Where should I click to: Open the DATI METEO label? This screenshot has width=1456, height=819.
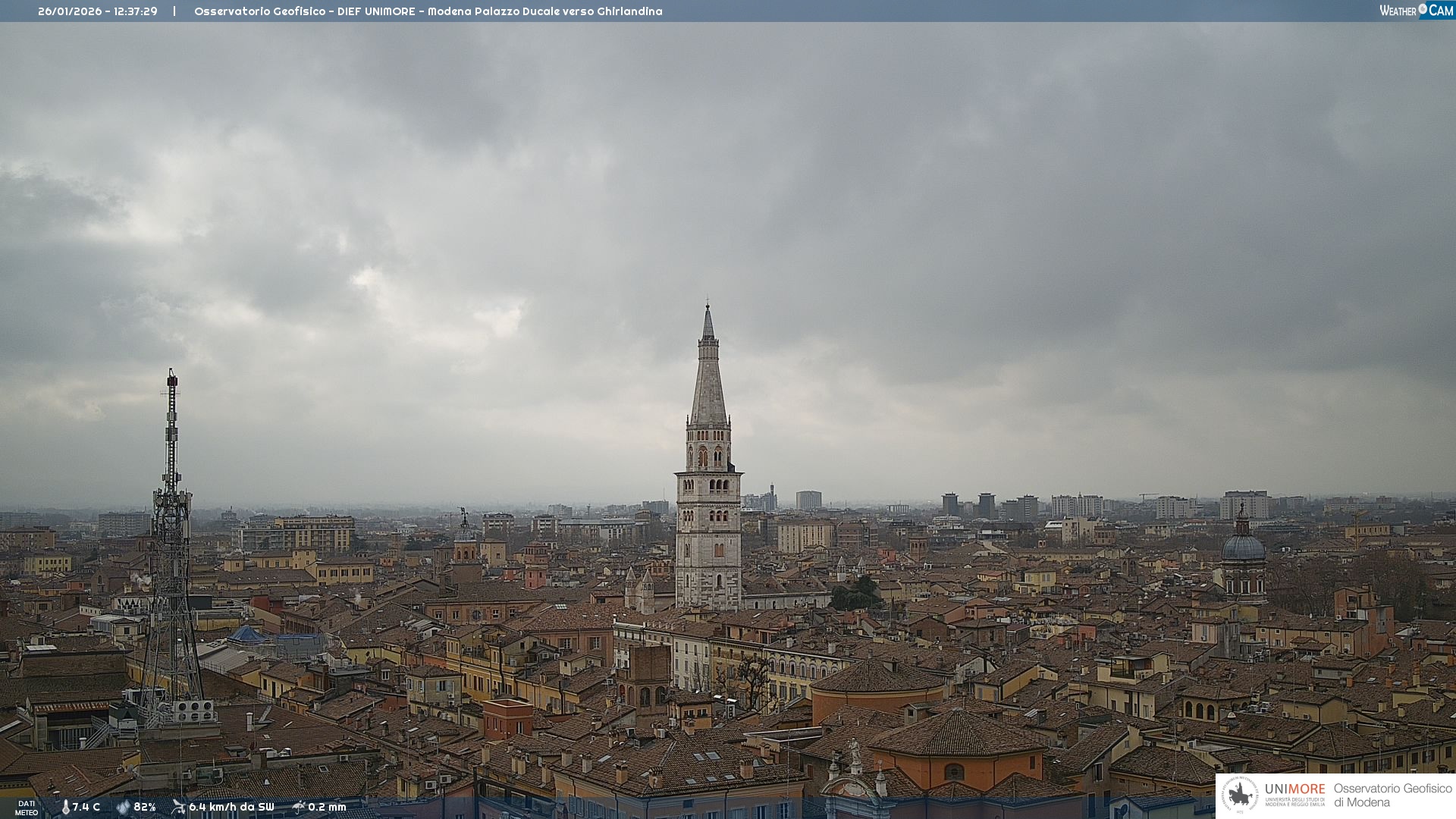[27, 808]
